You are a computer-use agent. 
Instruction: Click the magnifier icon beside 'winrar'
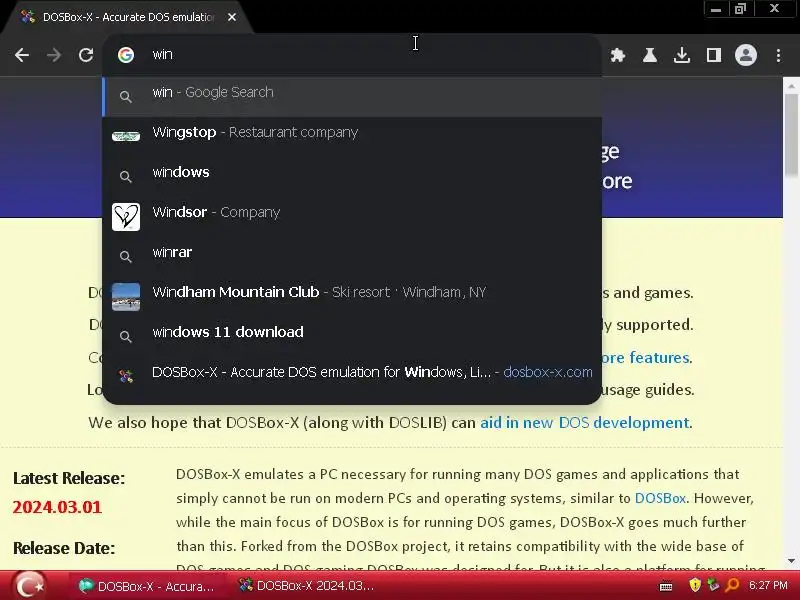coord(126,257)
